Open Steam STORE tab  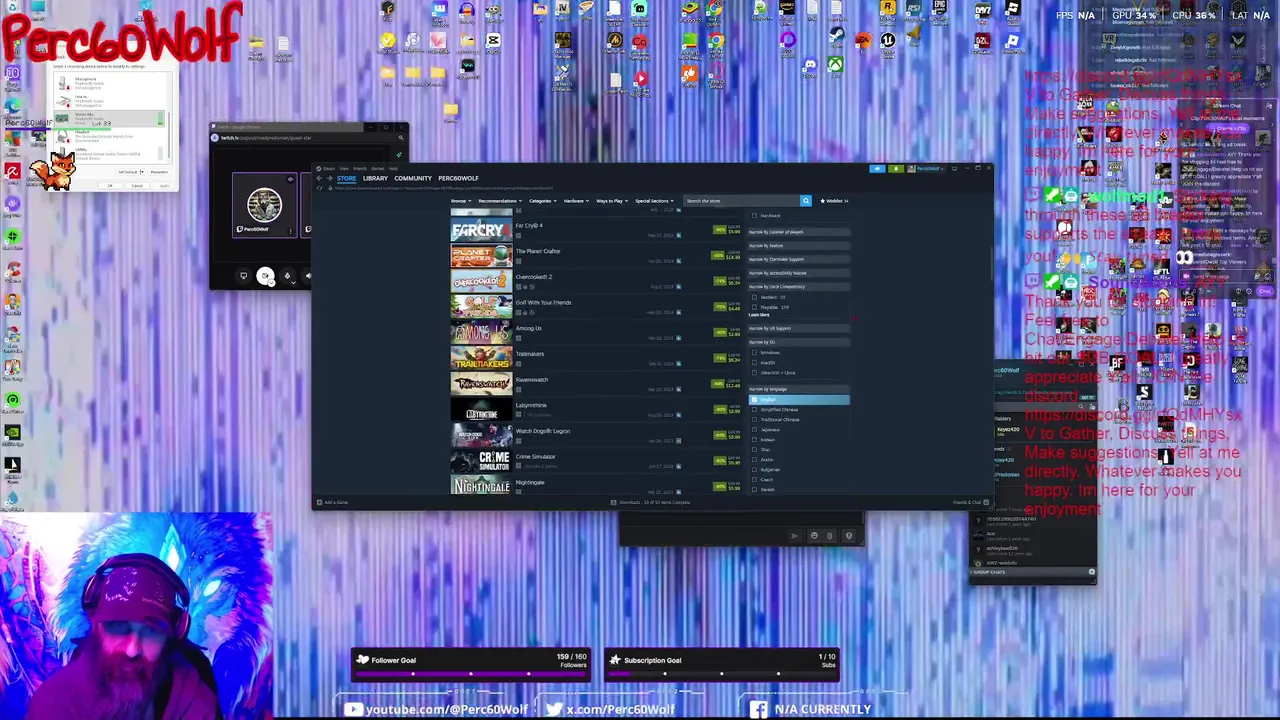click(346, 178)
